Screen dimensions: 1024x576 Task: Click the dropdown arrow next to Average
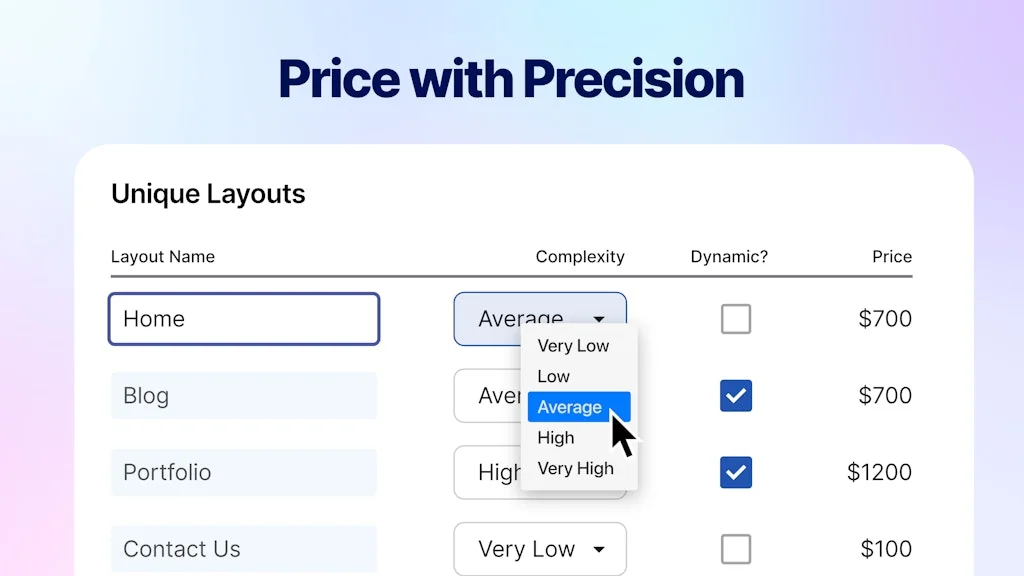pyautogui.click(x=599, y=319)
